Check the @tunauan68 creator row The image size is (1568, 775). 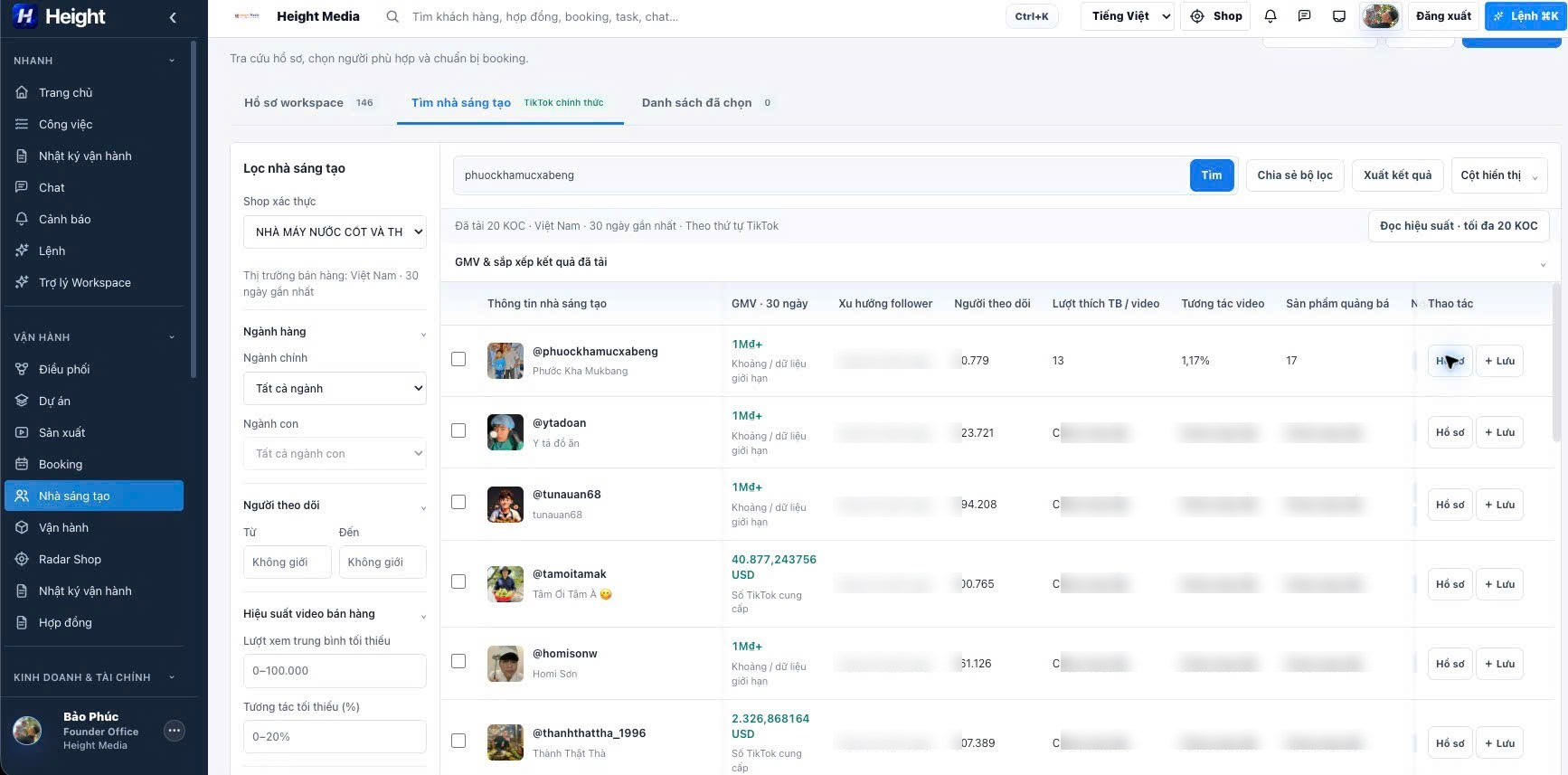coord(458,502)
